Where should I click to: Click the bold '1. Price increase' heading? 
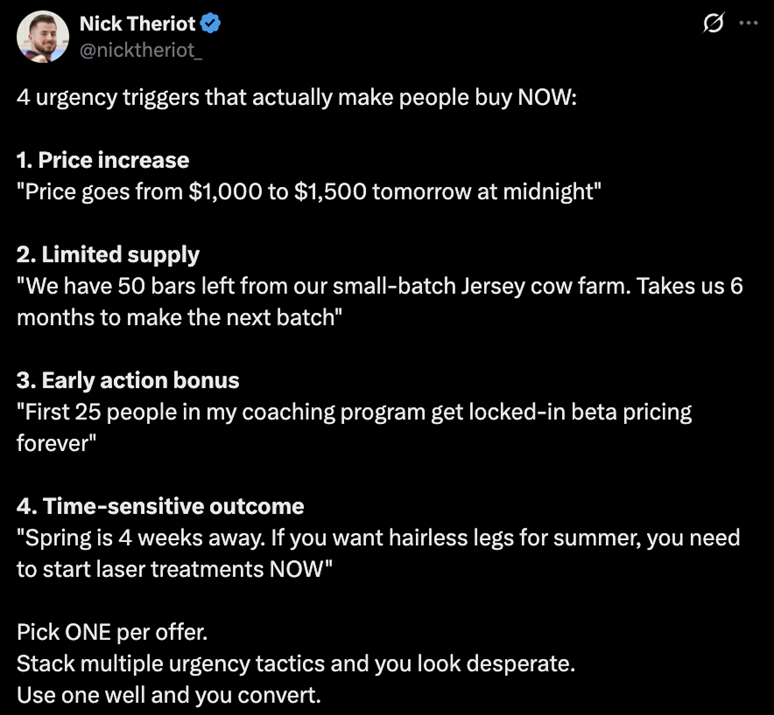[103, 160]
